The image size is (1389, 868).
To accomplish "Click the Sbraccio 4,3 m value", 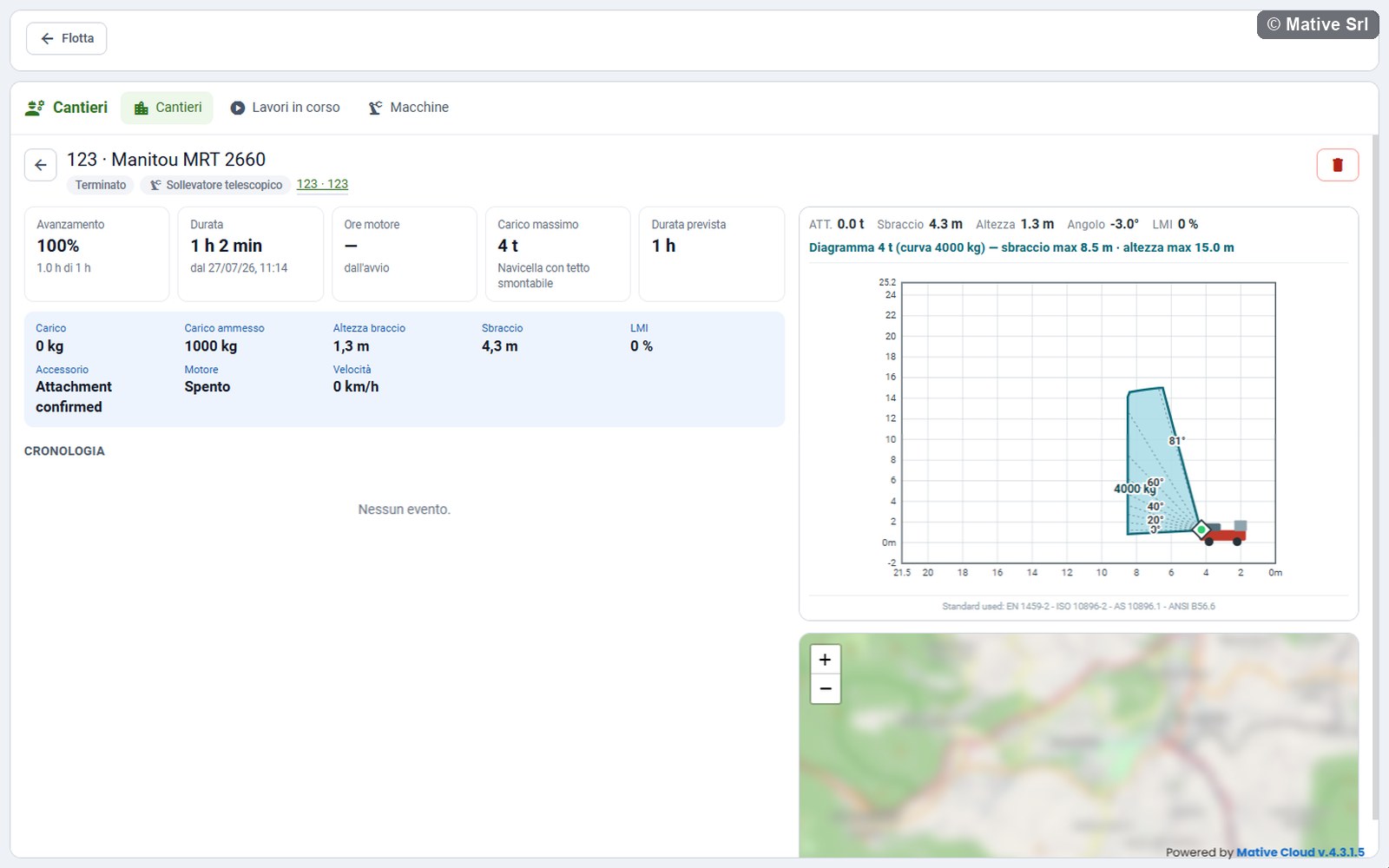I will point(499,346).
